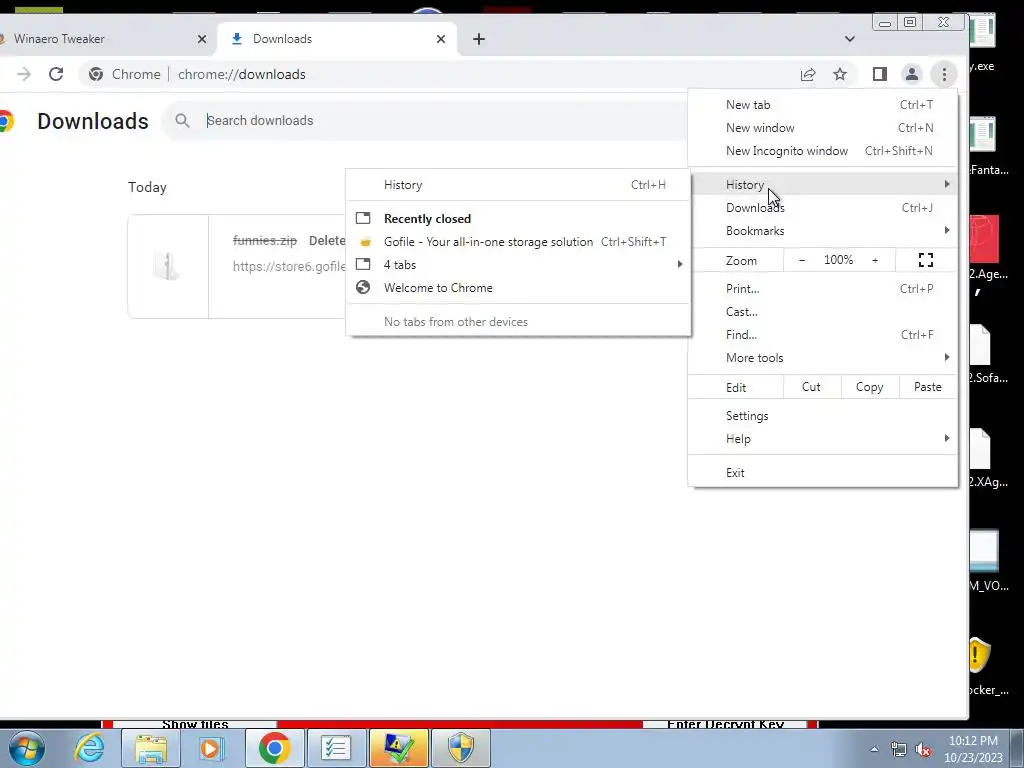Click the Cut button

click(x=811, y=387)
